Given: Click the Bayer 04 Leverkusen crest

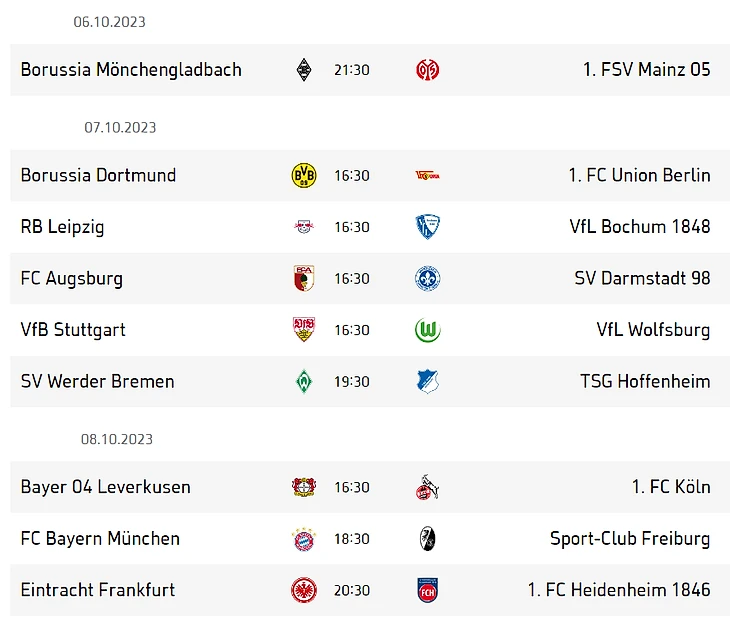Looking at the screenshot, I should click(x=304, y=487).
